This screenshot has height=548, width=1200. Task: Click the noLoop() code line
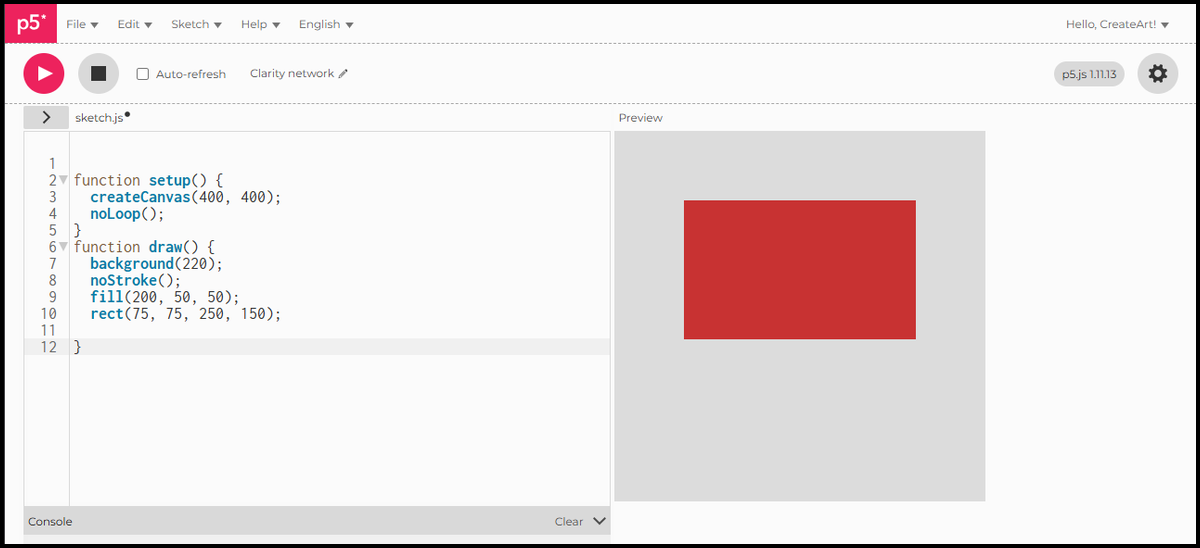pyautogui.click(x=126, y=213)
